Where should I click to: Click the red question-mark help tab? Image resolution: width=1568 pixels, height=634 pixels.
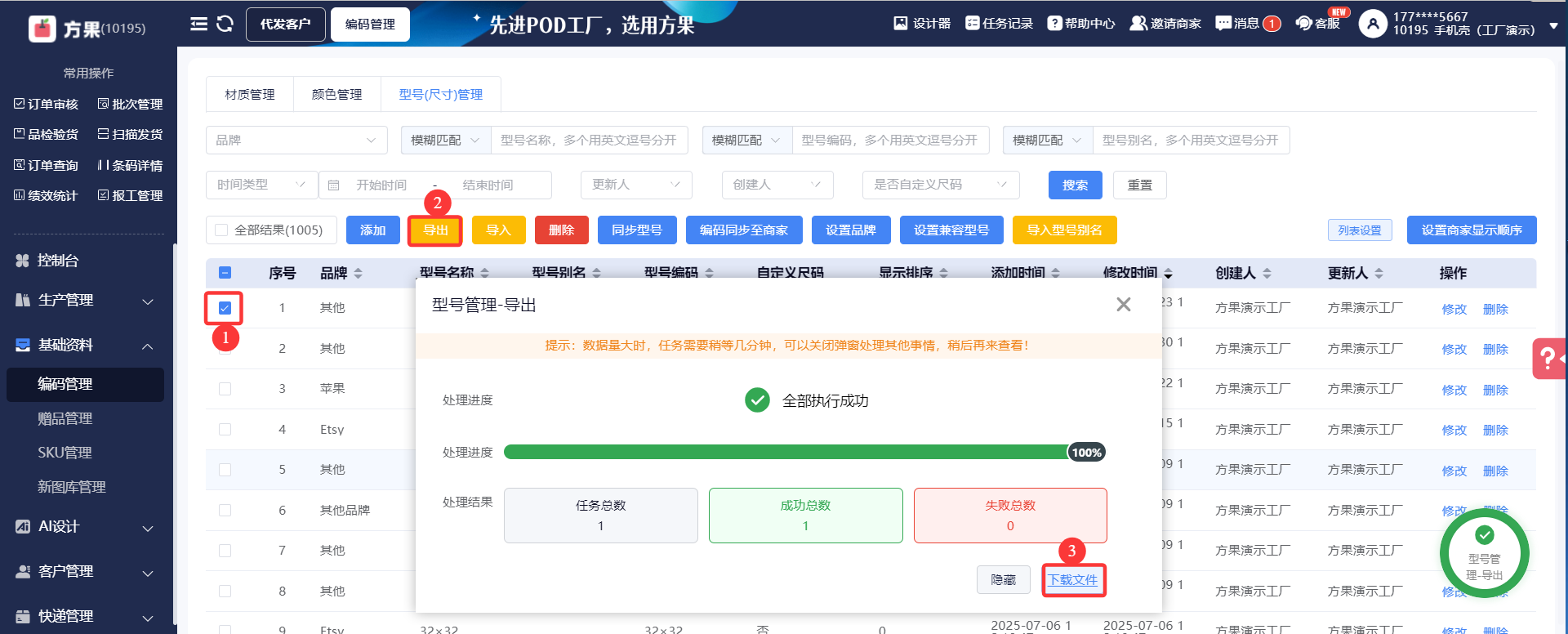tap(1548, 359)
